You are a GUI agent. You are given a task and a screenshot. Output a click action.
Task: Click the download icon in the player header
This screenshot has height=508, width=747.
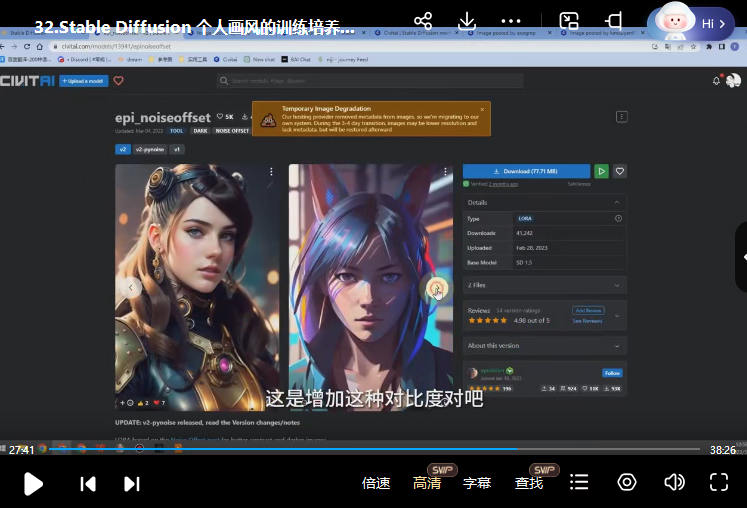(x=467, y=21)
